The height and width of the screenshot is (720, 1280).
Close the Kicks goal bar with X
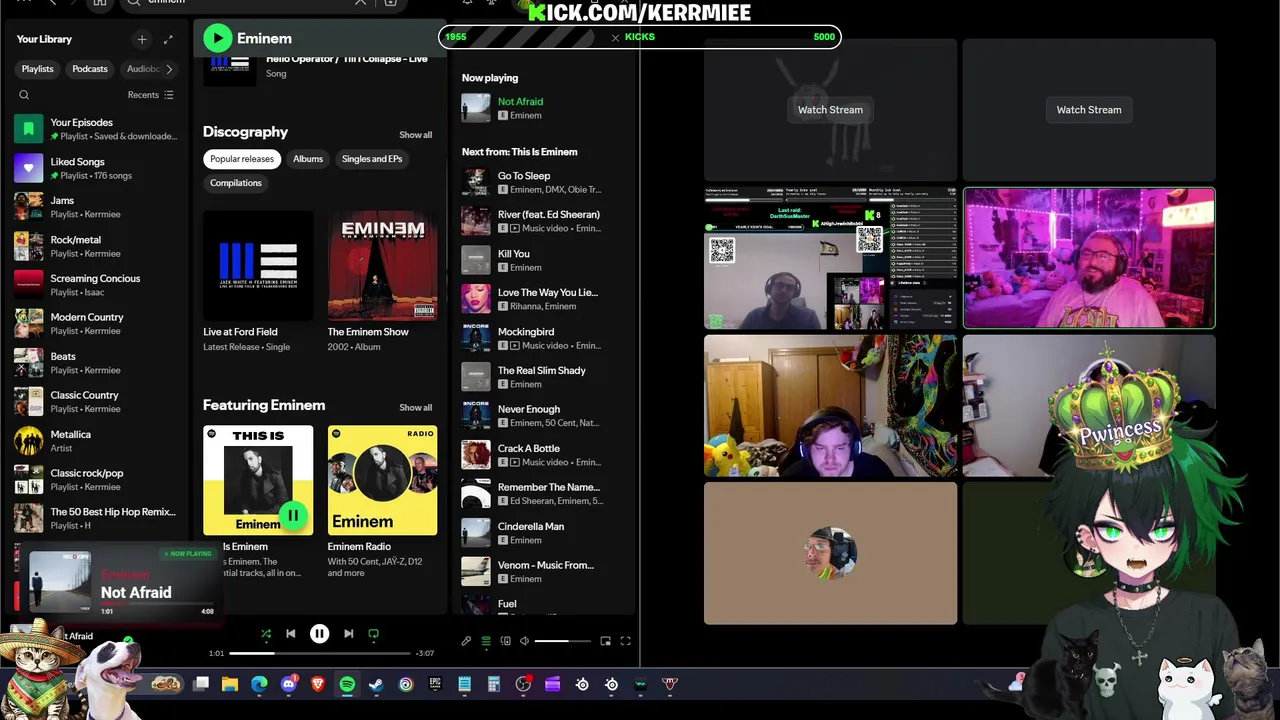615,37
